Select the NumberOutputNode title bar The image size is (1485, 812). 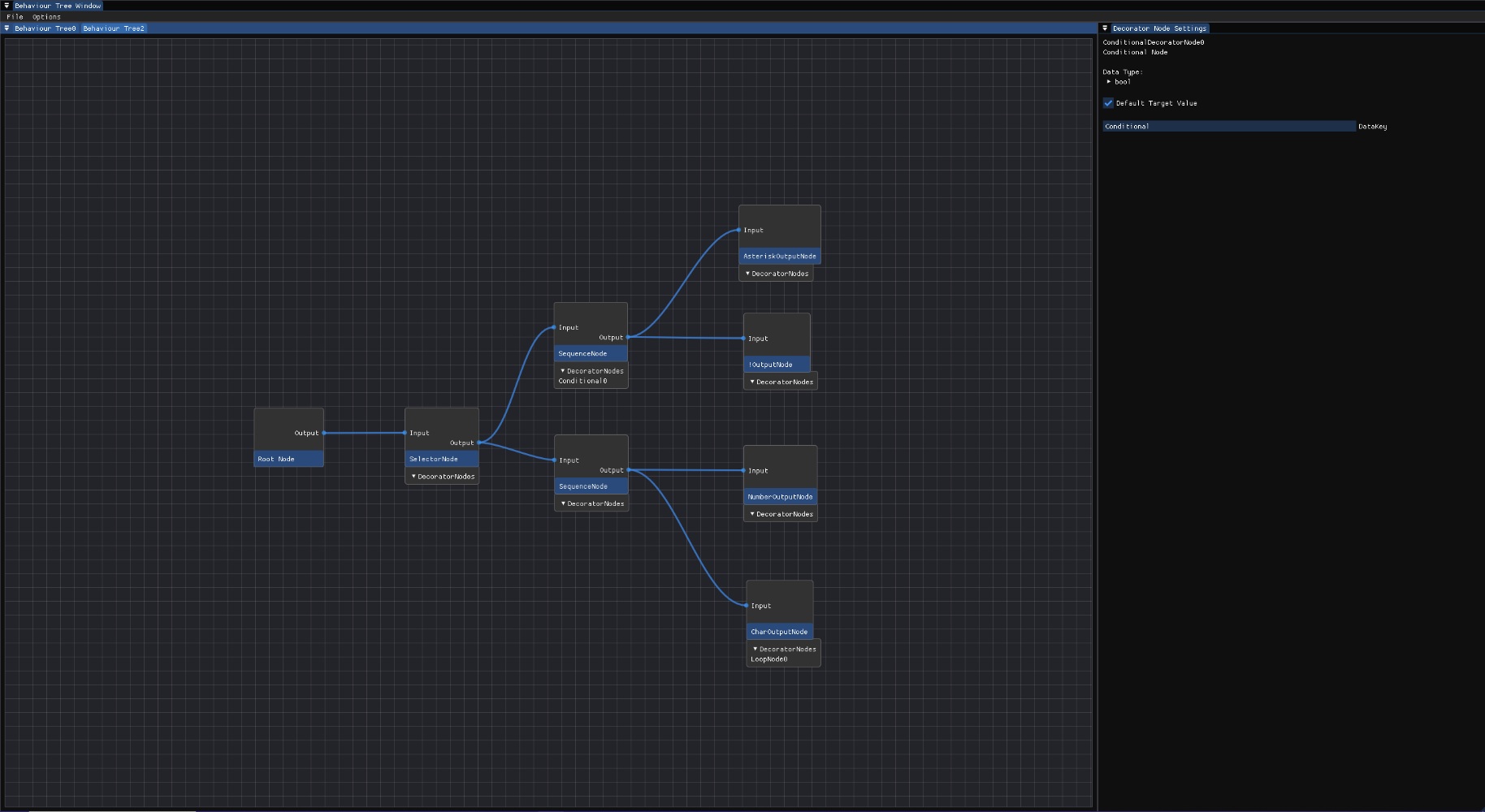[x=780, y=497]
